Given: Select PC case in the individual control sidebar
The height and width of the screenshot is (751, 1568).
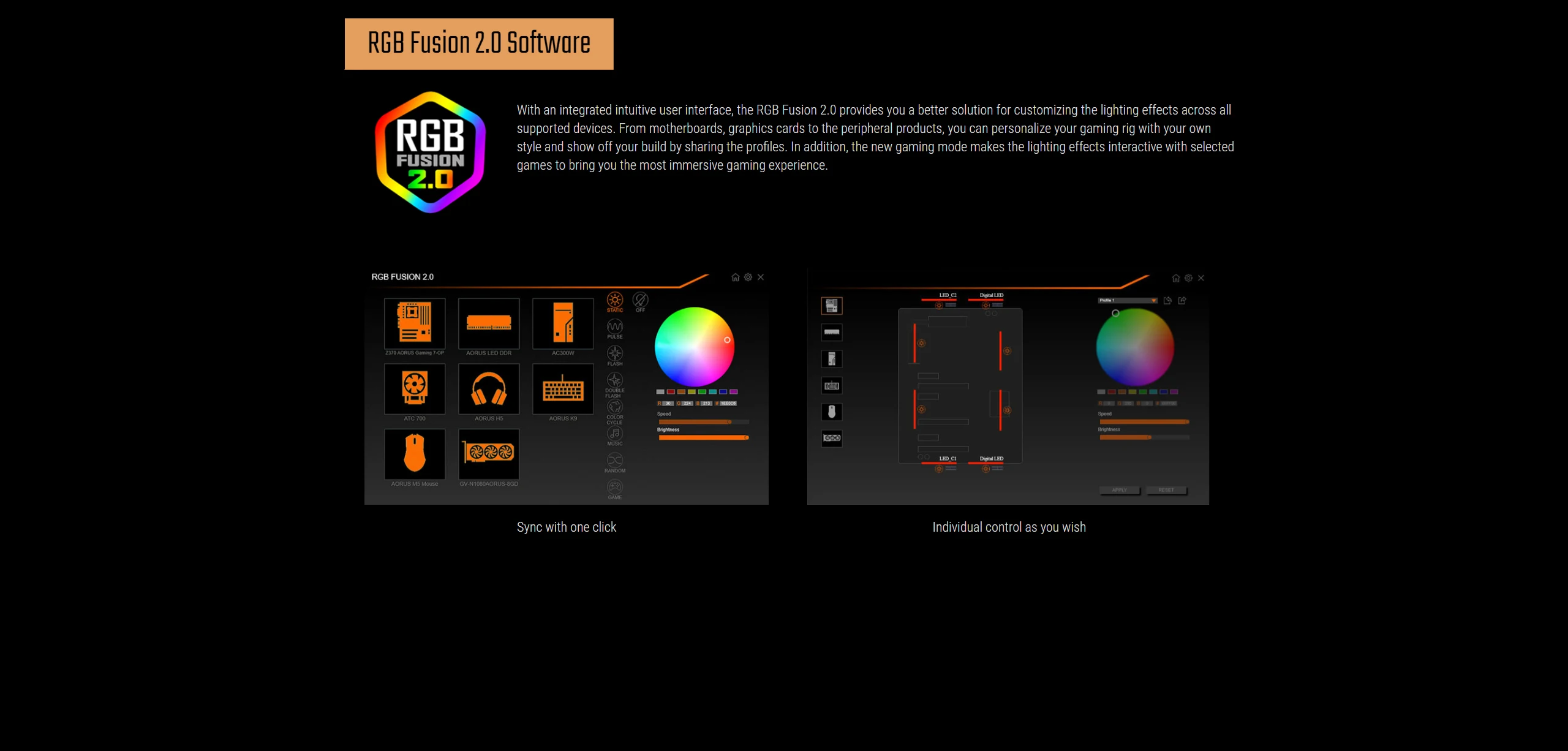Looking at the screenshot, I should pyautogui.click(x=832, y=359).
